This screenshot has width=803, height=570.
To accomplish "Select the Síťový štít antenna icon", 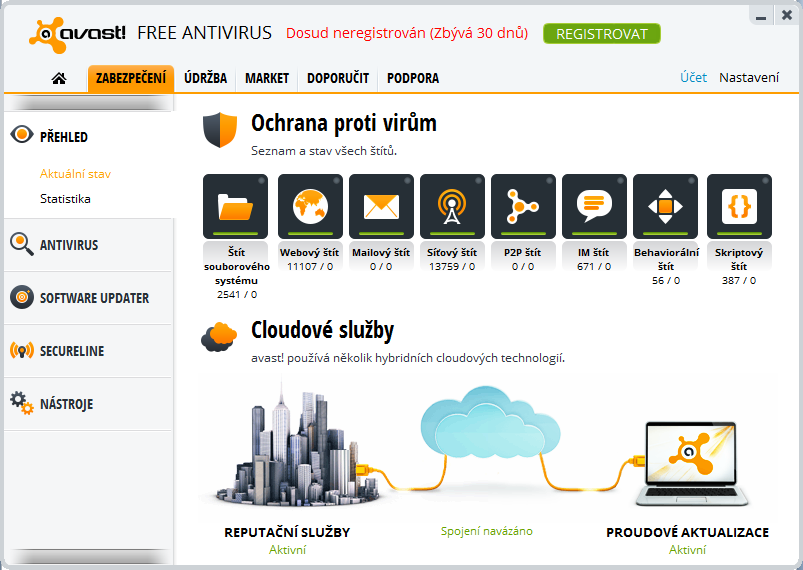I will [x=452, y=206].
